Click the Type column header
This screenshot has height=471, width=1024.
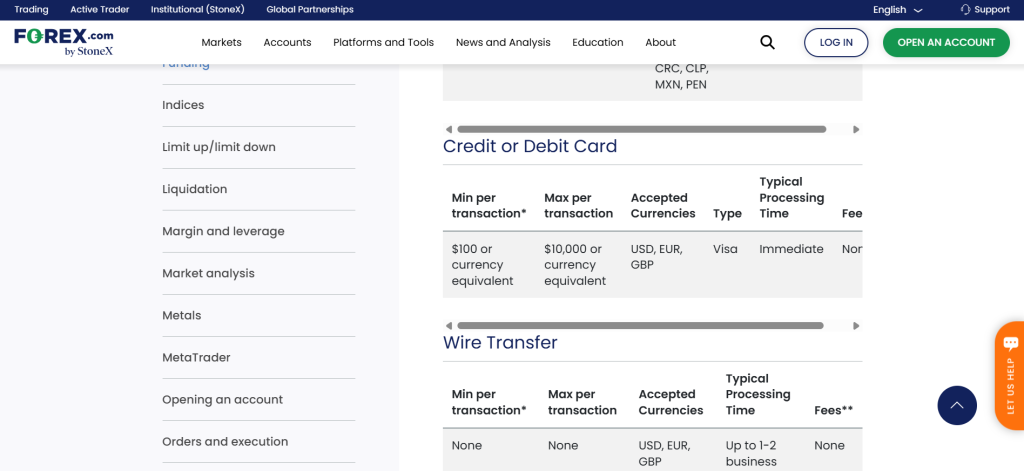coord(728,214)
